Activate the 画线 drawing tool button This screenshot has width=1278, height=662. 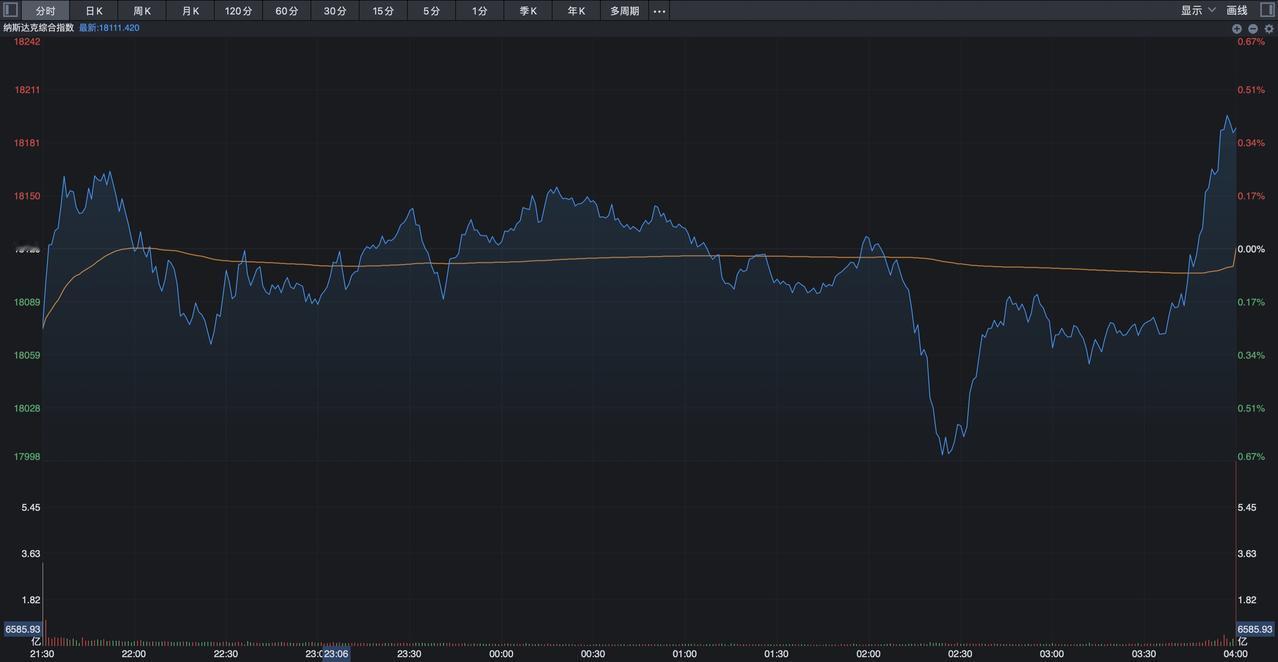point(1237,11)
